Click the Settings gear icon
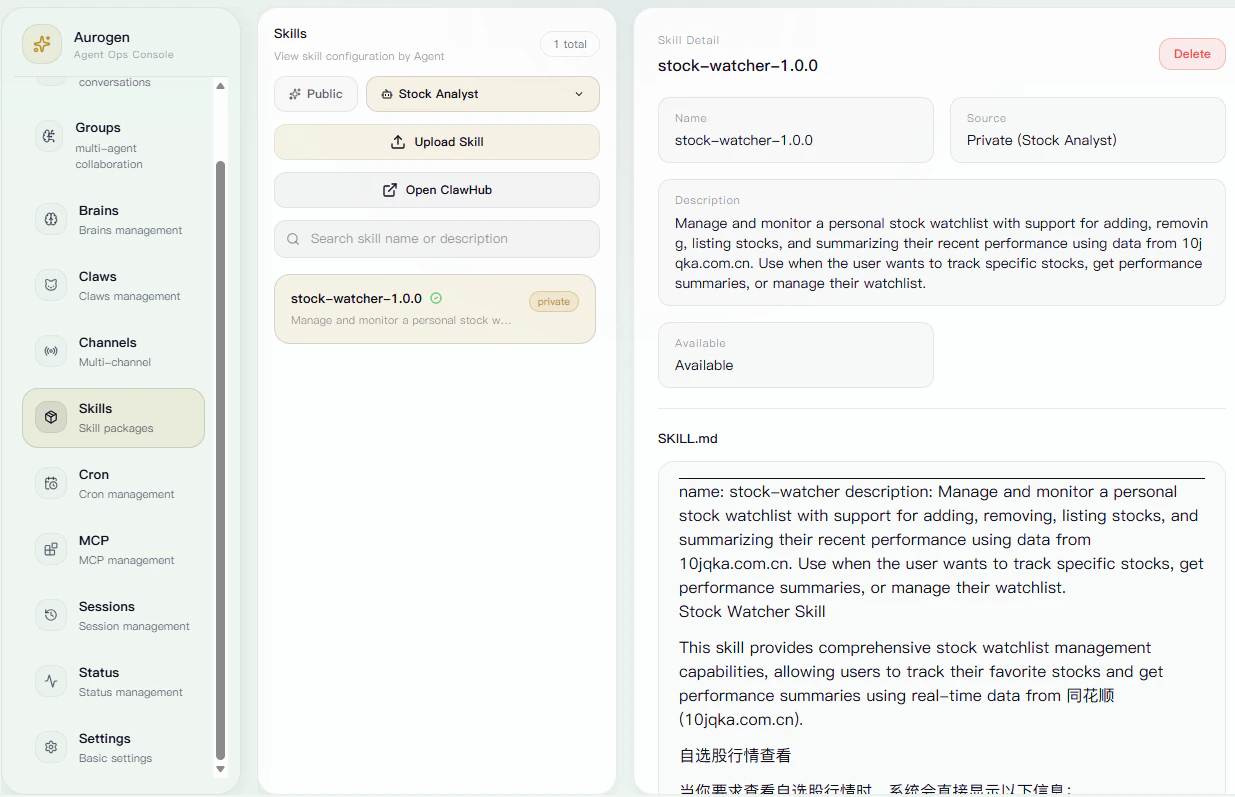Viewport: 1235px width, 797px height. click(51, 747)
